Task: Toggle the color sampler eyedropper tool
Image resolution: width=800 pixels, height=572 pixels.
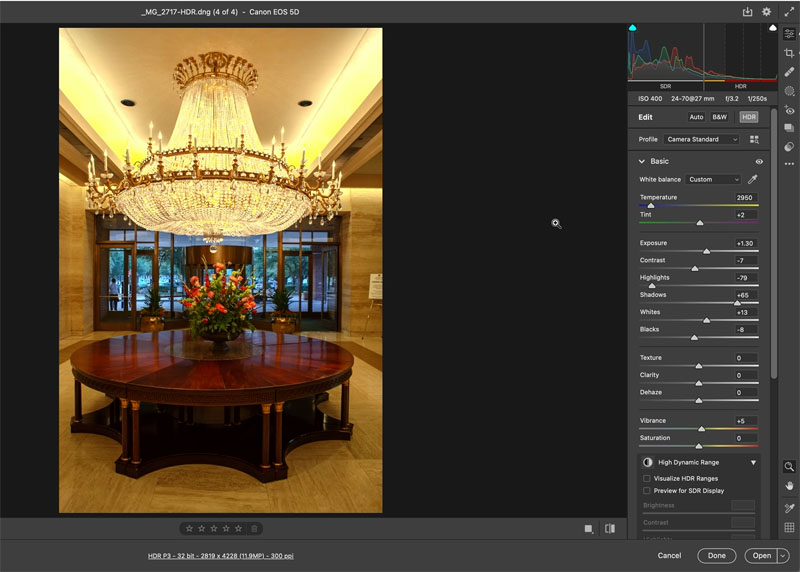Action: pyautogui.click(x=789, y=508)
